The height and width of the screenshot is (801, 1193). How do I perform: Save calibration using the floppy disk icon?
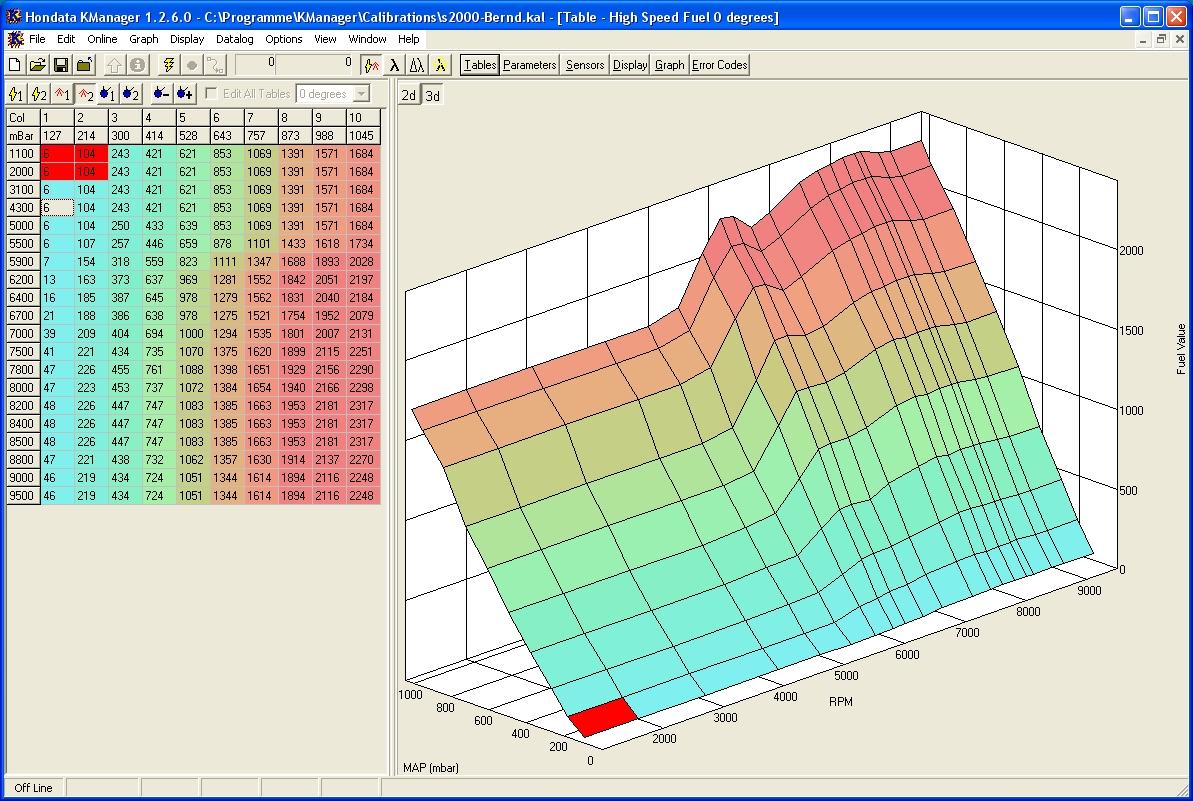click(61, 65)
